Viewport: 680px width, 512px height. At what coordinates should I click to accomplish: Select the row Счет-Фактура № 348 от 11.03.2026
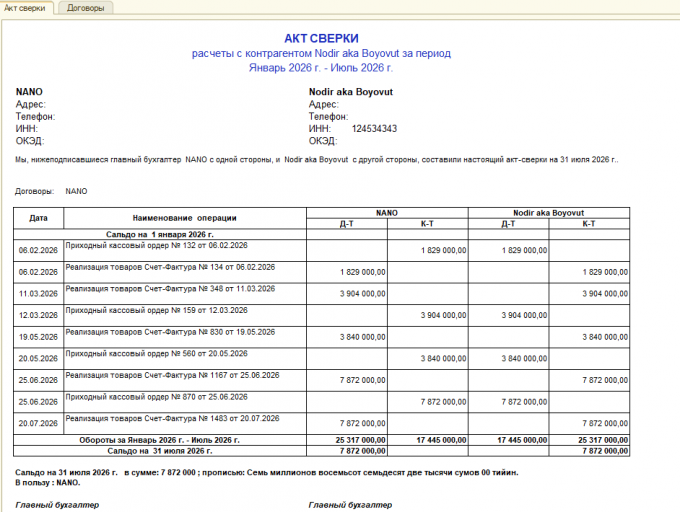click(321, 294)
